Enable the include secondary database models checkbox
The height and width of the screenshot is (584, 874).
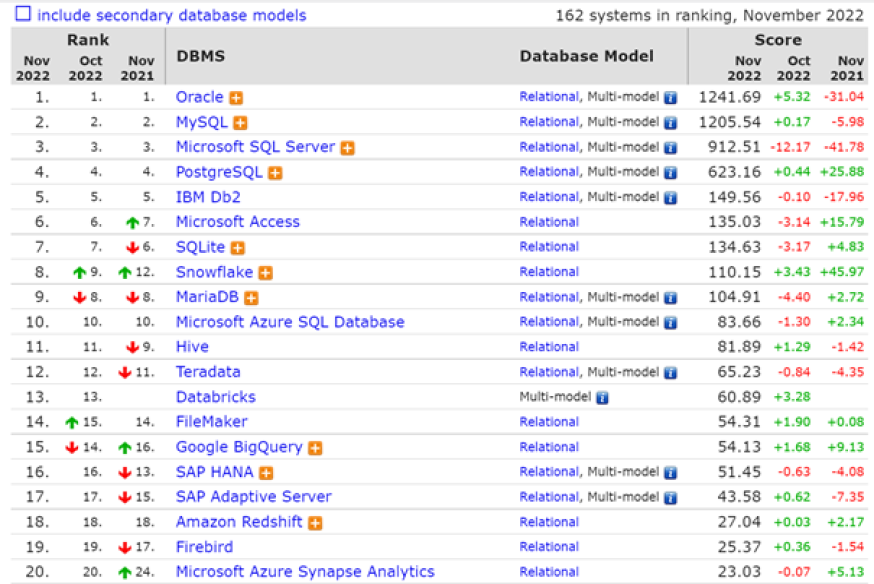(23, 13)
